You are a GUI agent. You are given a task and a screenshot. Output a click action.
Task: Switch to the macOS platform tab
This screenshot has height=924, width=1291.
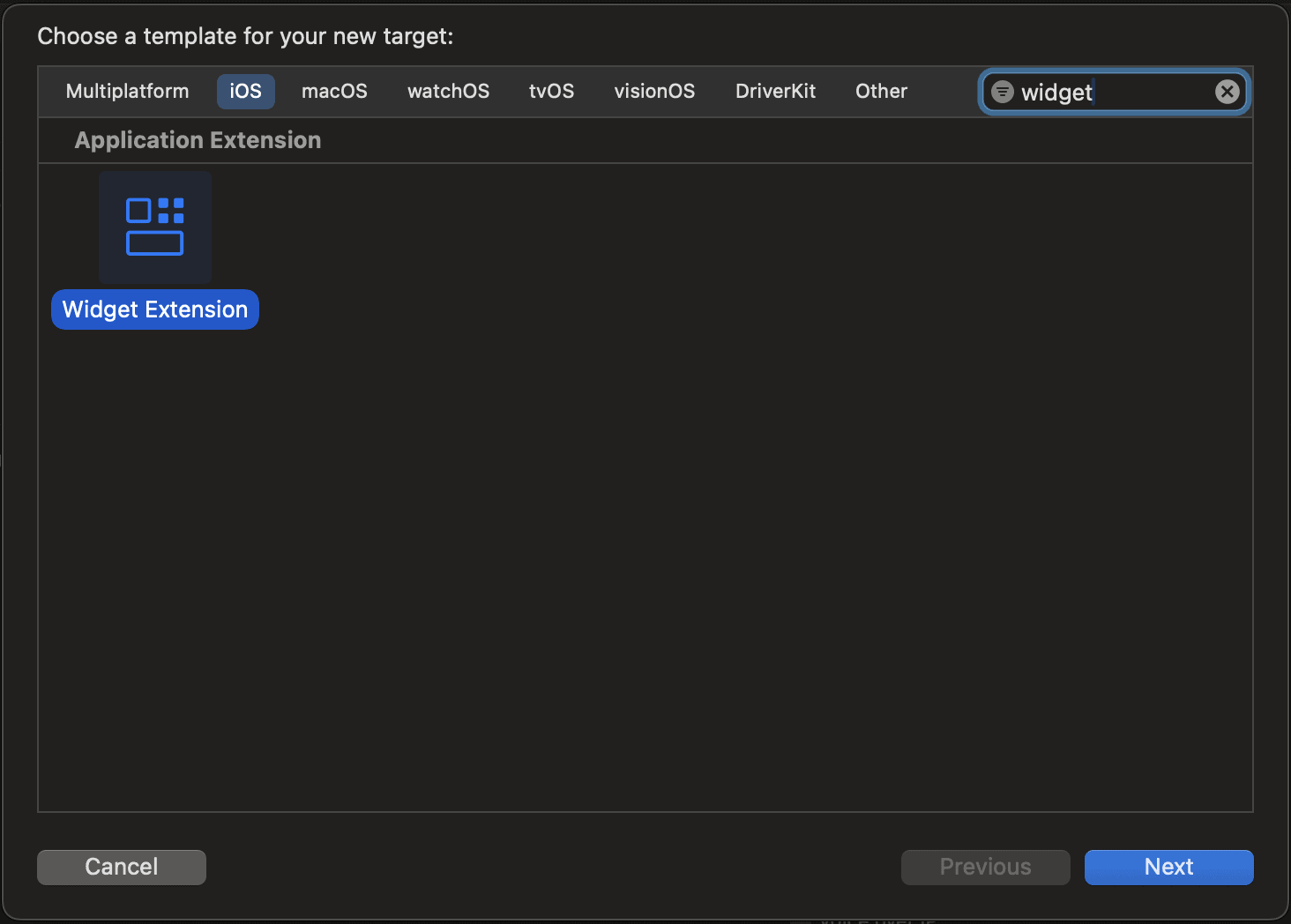(334, 91)
